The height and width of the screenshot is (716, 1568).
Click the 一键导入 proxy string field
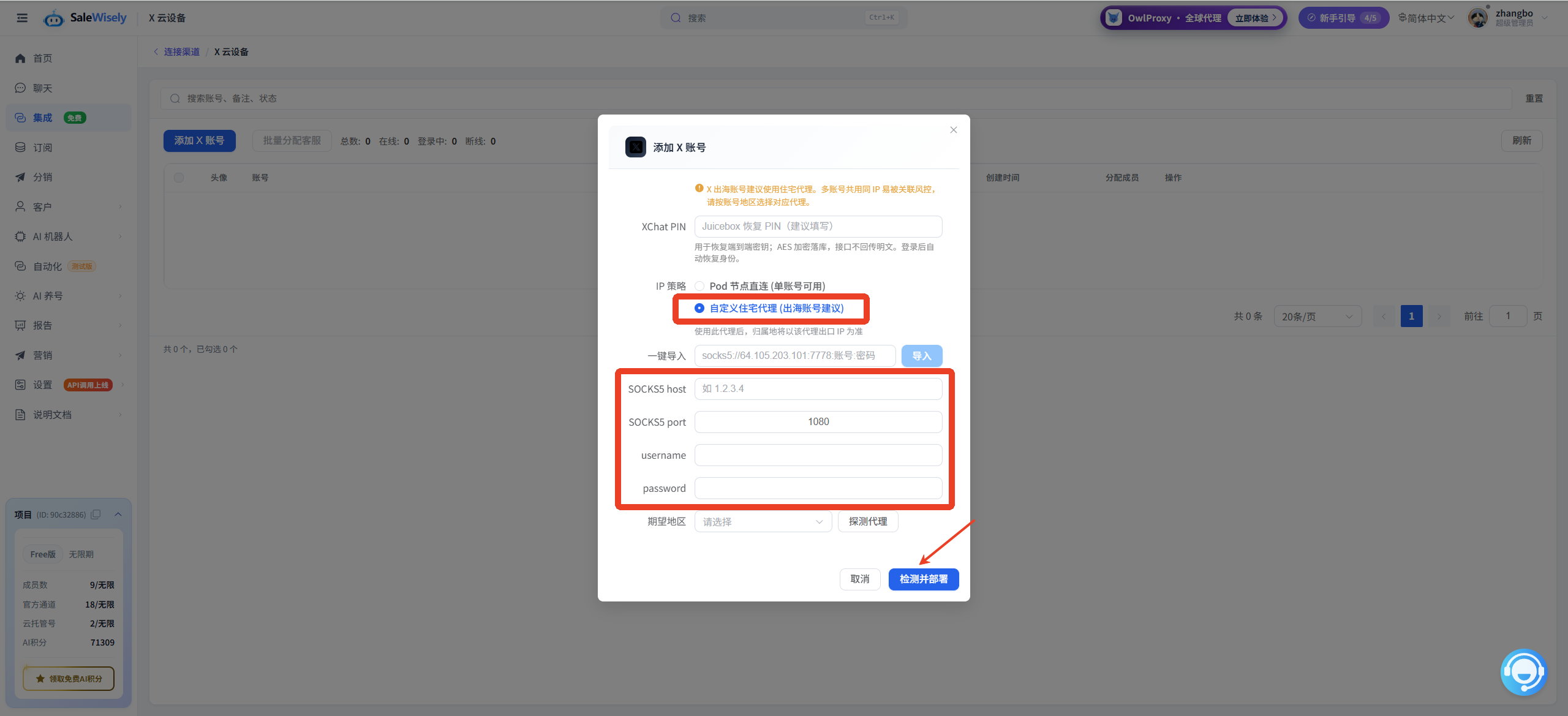pyautogui.click(x=795, y=356)
